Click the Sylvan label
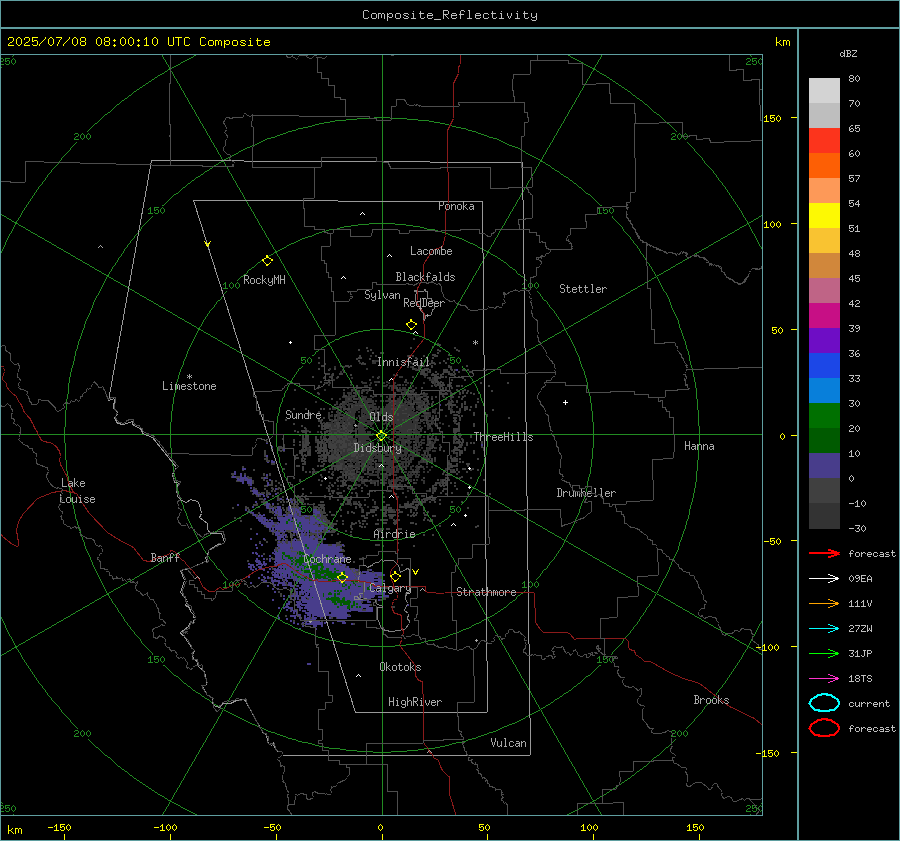The width and height of the screenshot is (900, 841). click(382, 295)
